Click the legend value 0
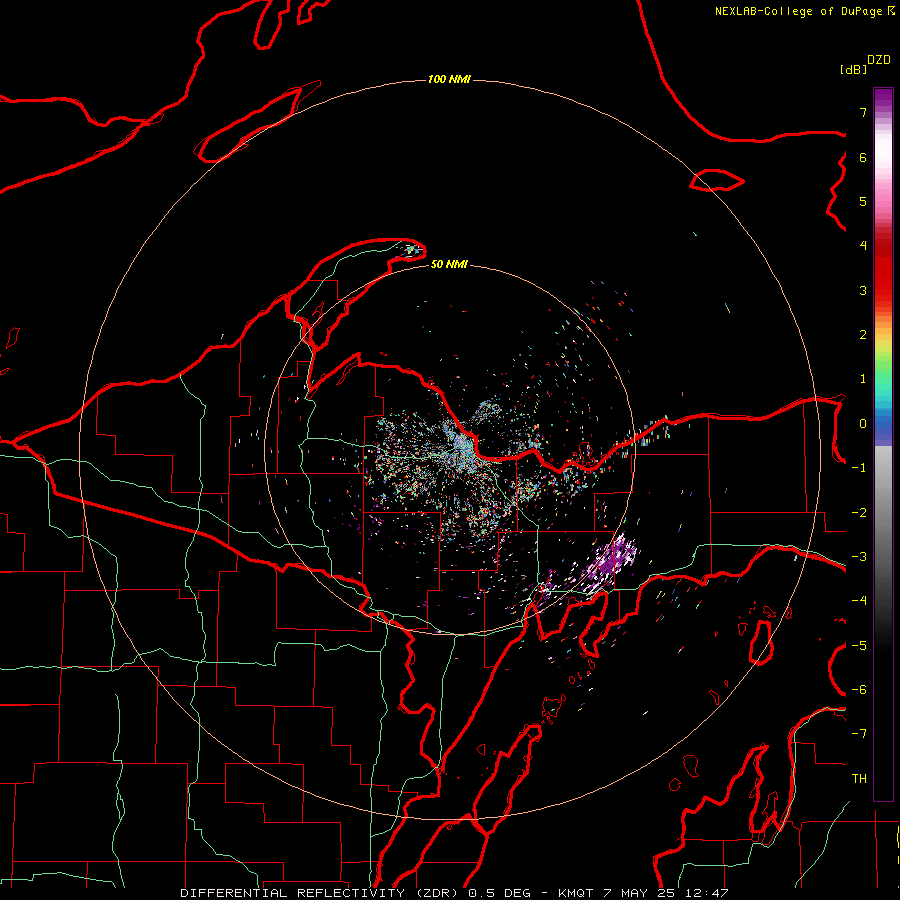The height and width of the screenshot is (900, 900). click(x=863, y=424)
